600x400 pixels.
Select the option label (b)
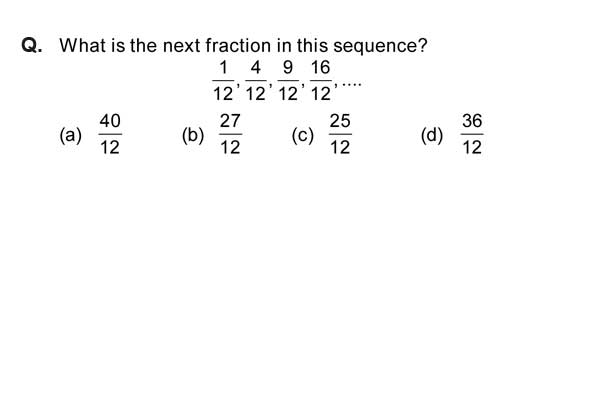193,136
